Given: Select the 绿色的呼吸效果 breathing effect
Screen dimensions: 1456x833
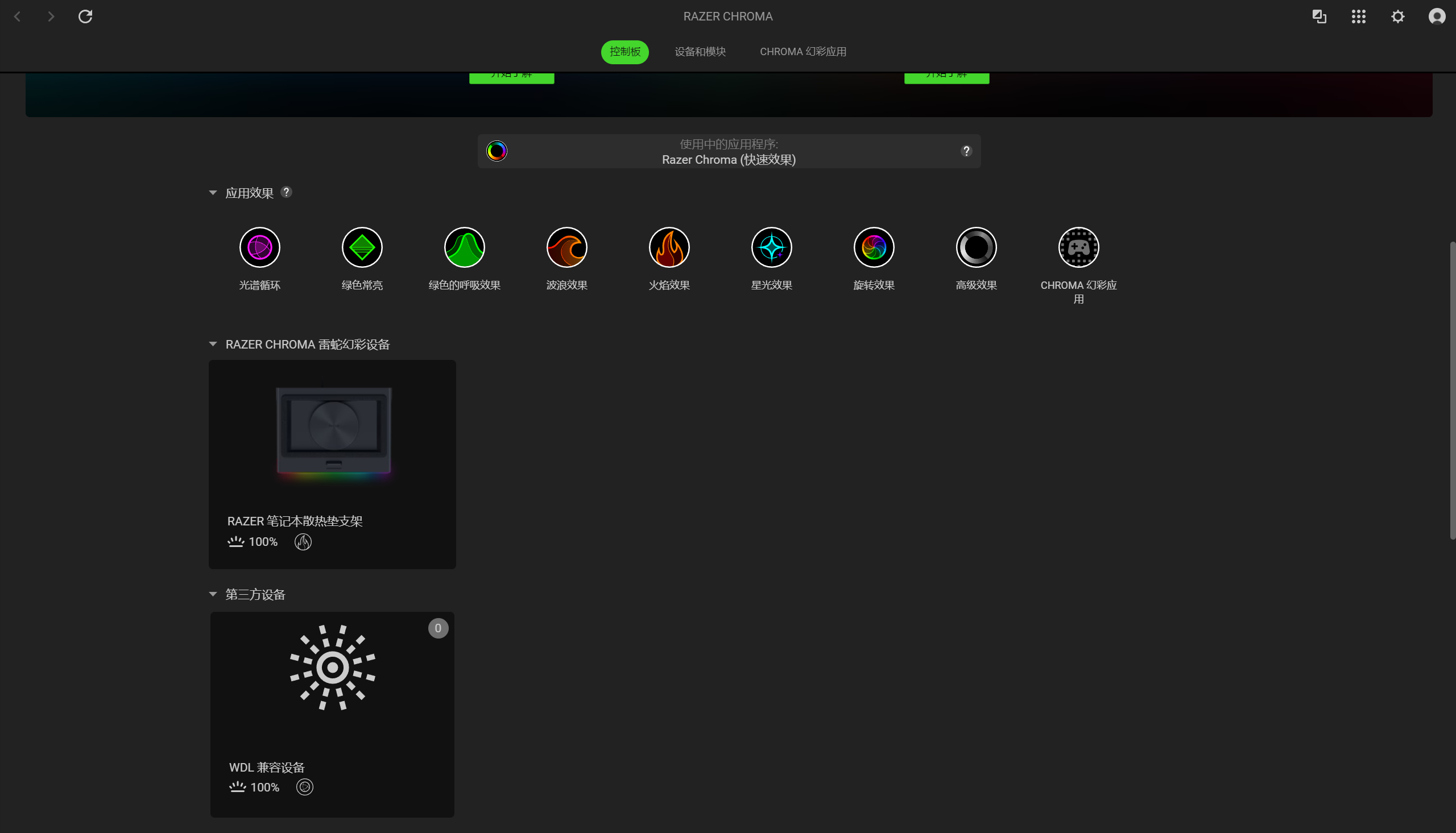Looking at the screenshot, I should tap(464, 247).
